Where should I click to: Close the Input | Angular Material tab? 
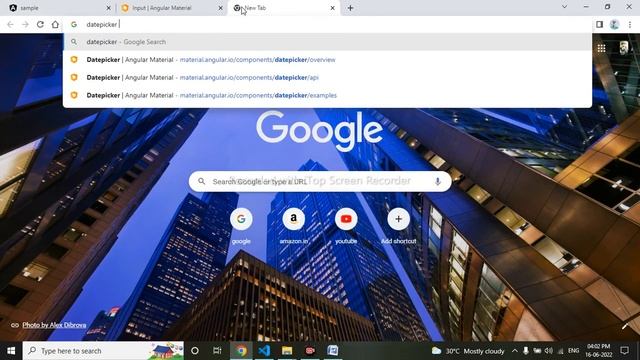click(x=220, y=8)
